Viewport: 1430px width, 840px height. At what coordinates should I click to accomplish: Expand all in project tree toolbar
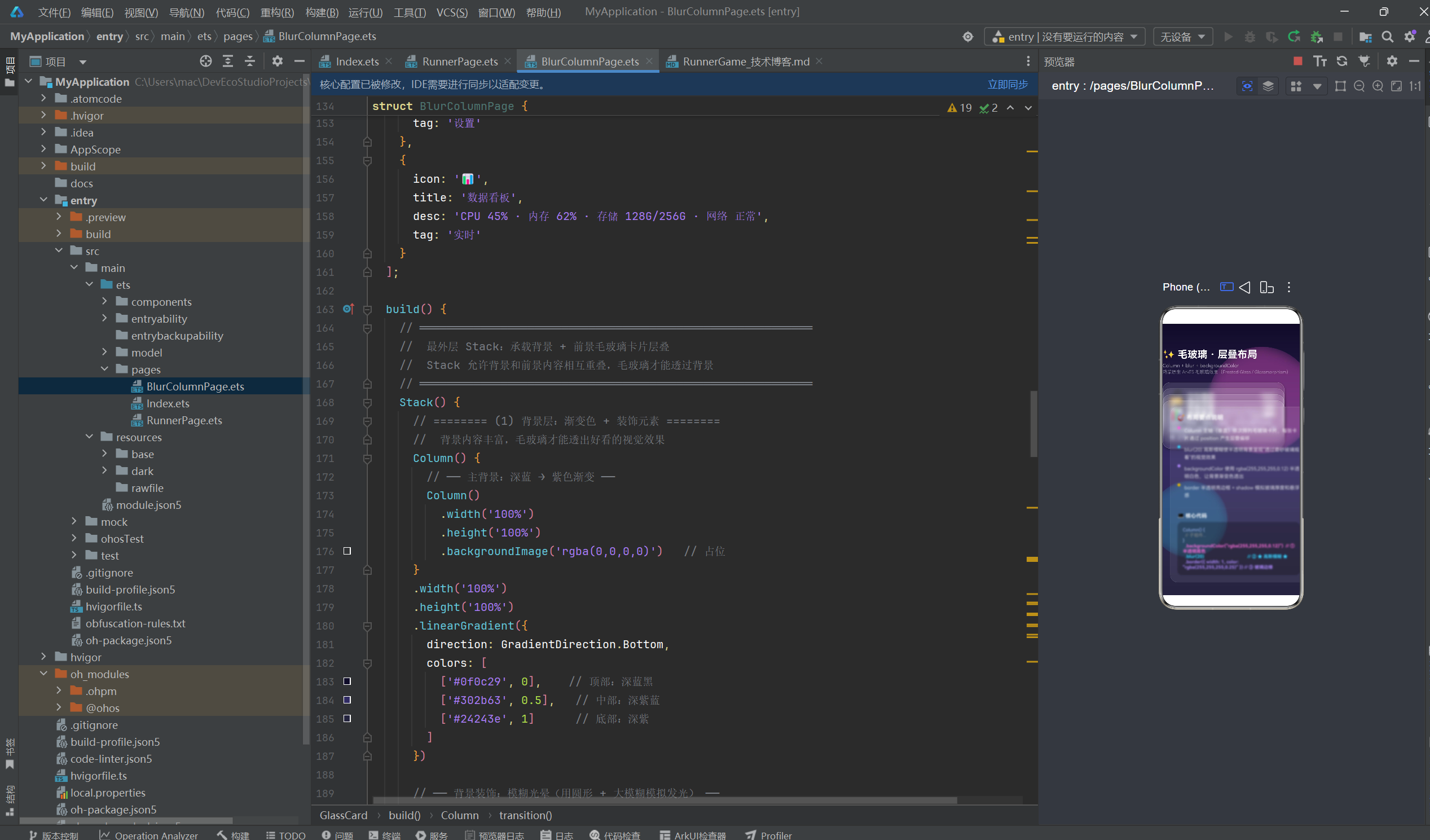pyautogui.click(x=227, y=61)
